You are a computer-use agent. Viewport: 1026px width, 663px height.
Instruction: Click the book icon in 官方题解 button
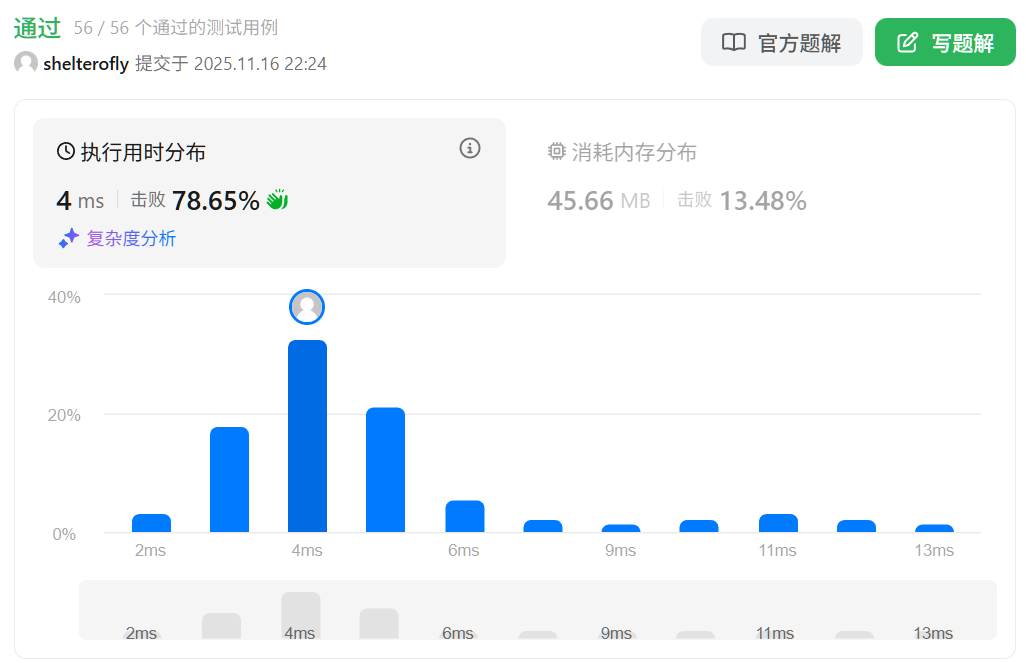point(734,43)
